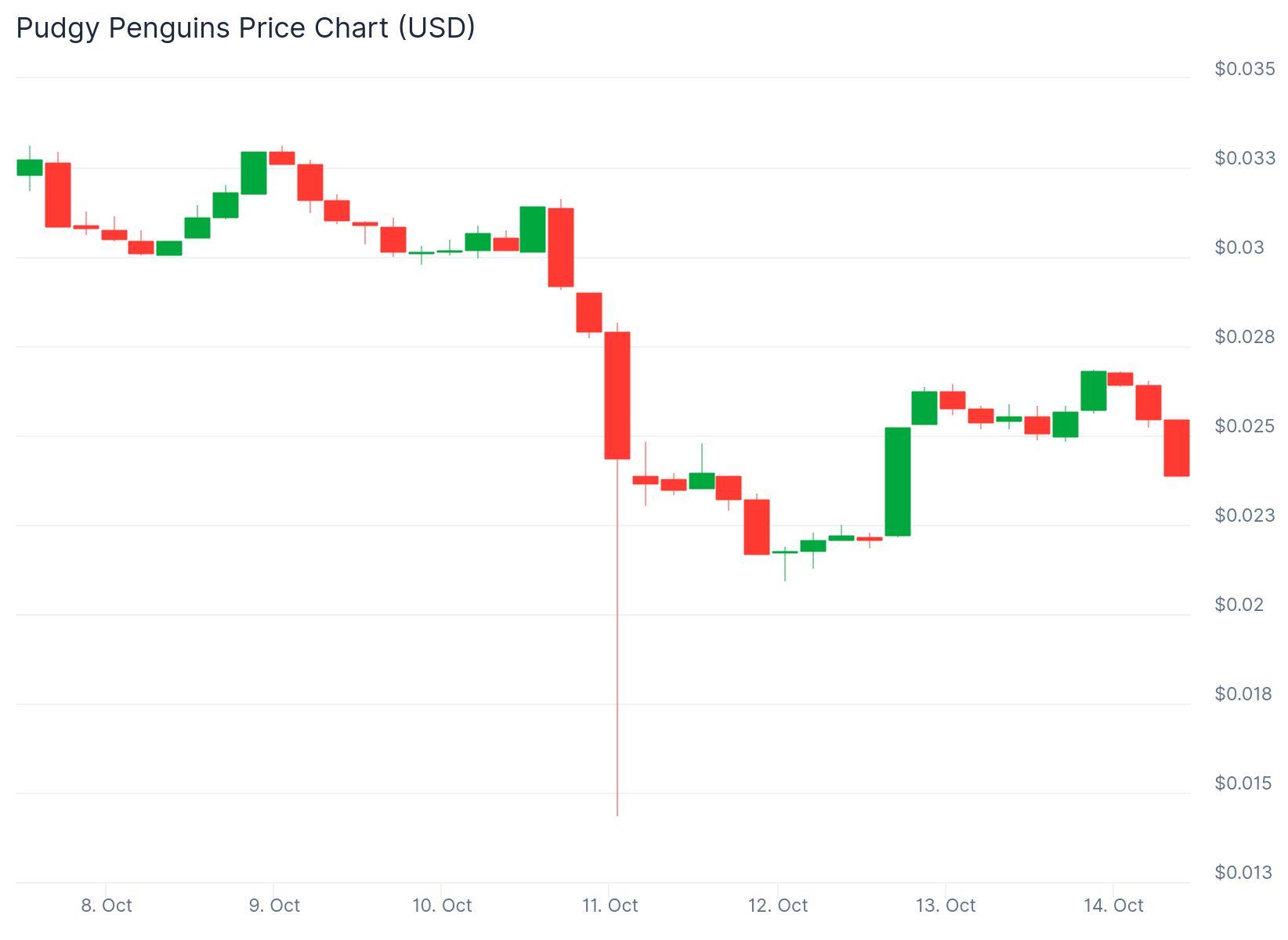Select the 9. Oct date label

tap(274, 906)
